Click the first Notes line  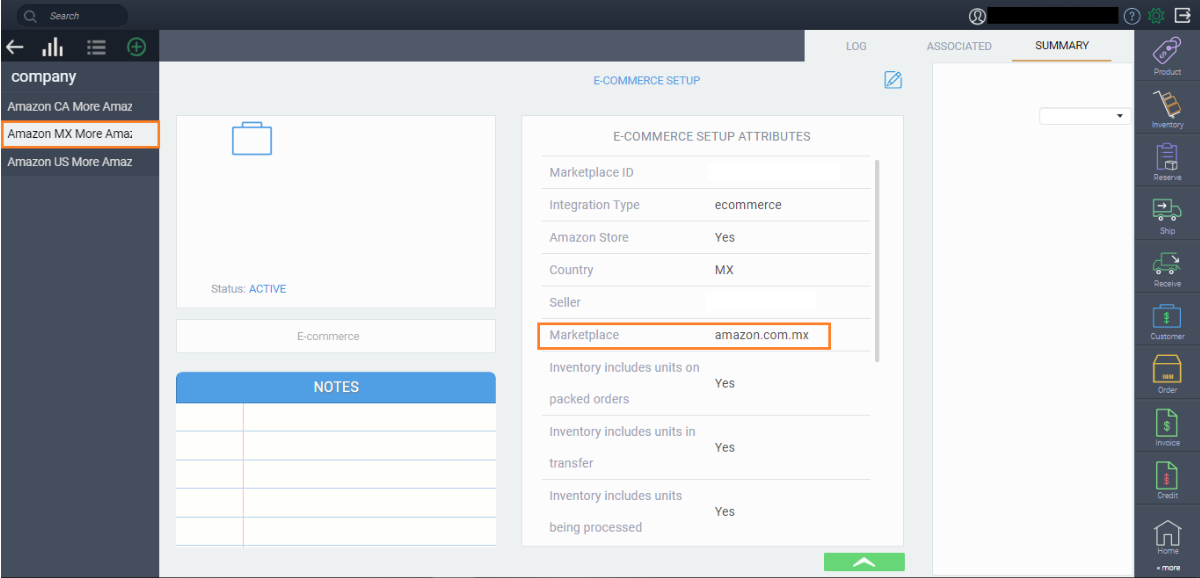tap(336, 417)
